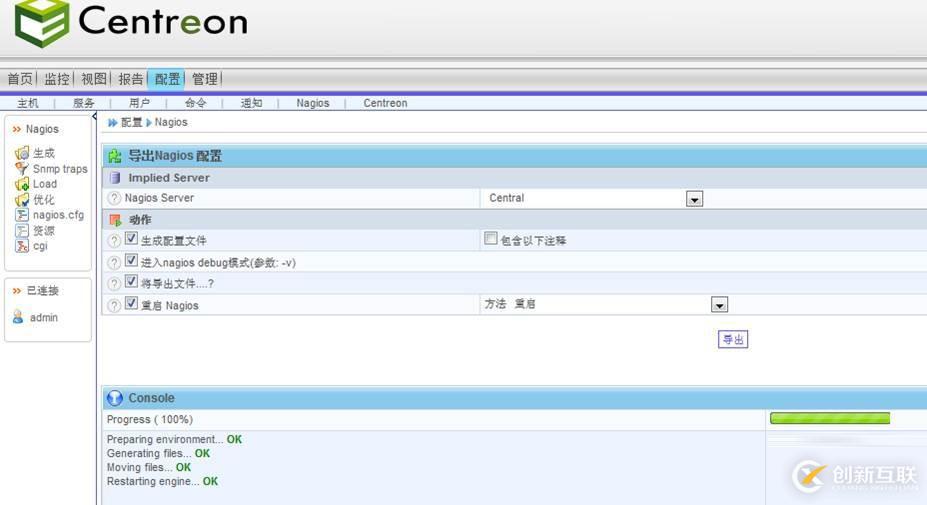Click help icon beside 将导出文件

click(x=114, y=284)
